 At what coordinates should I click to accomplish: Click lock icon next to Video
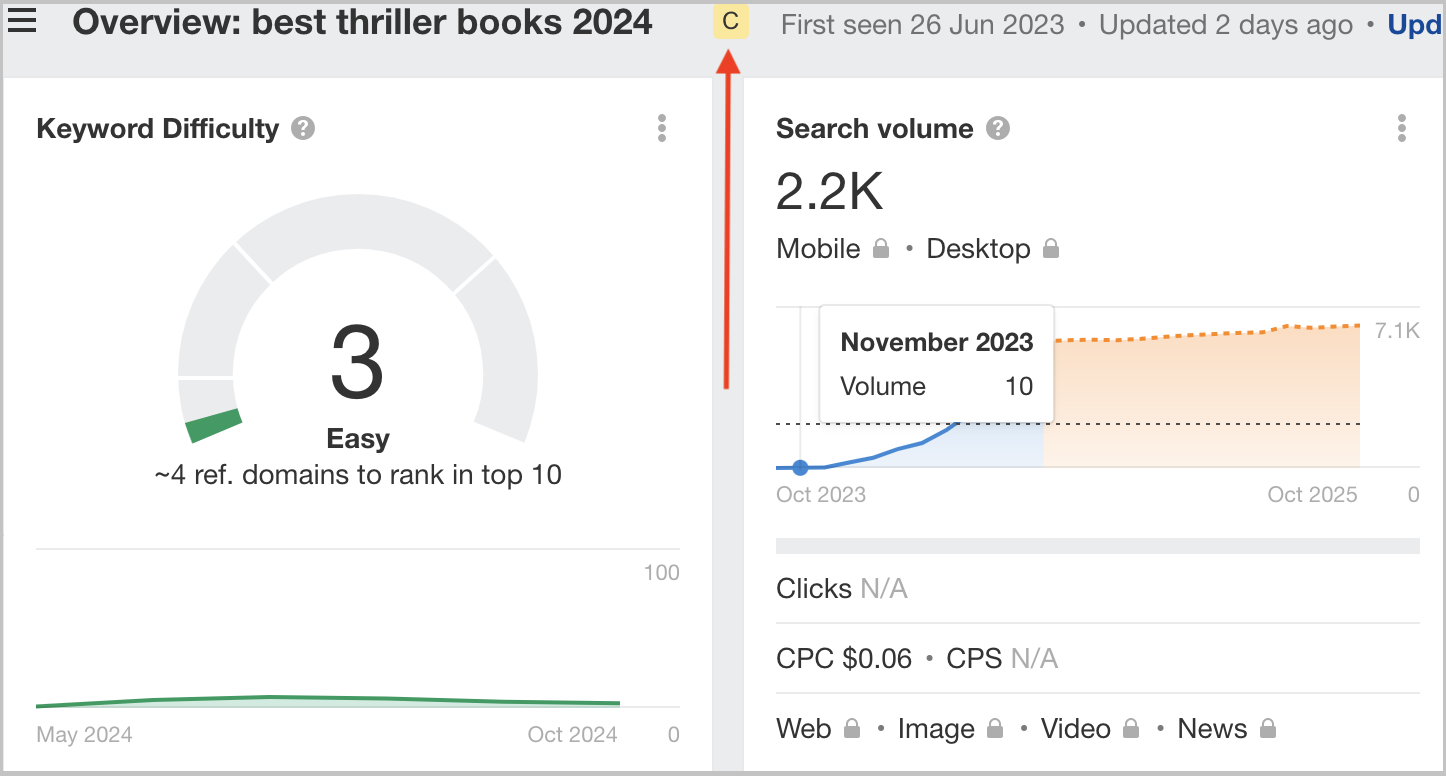tap(1131, 729)
